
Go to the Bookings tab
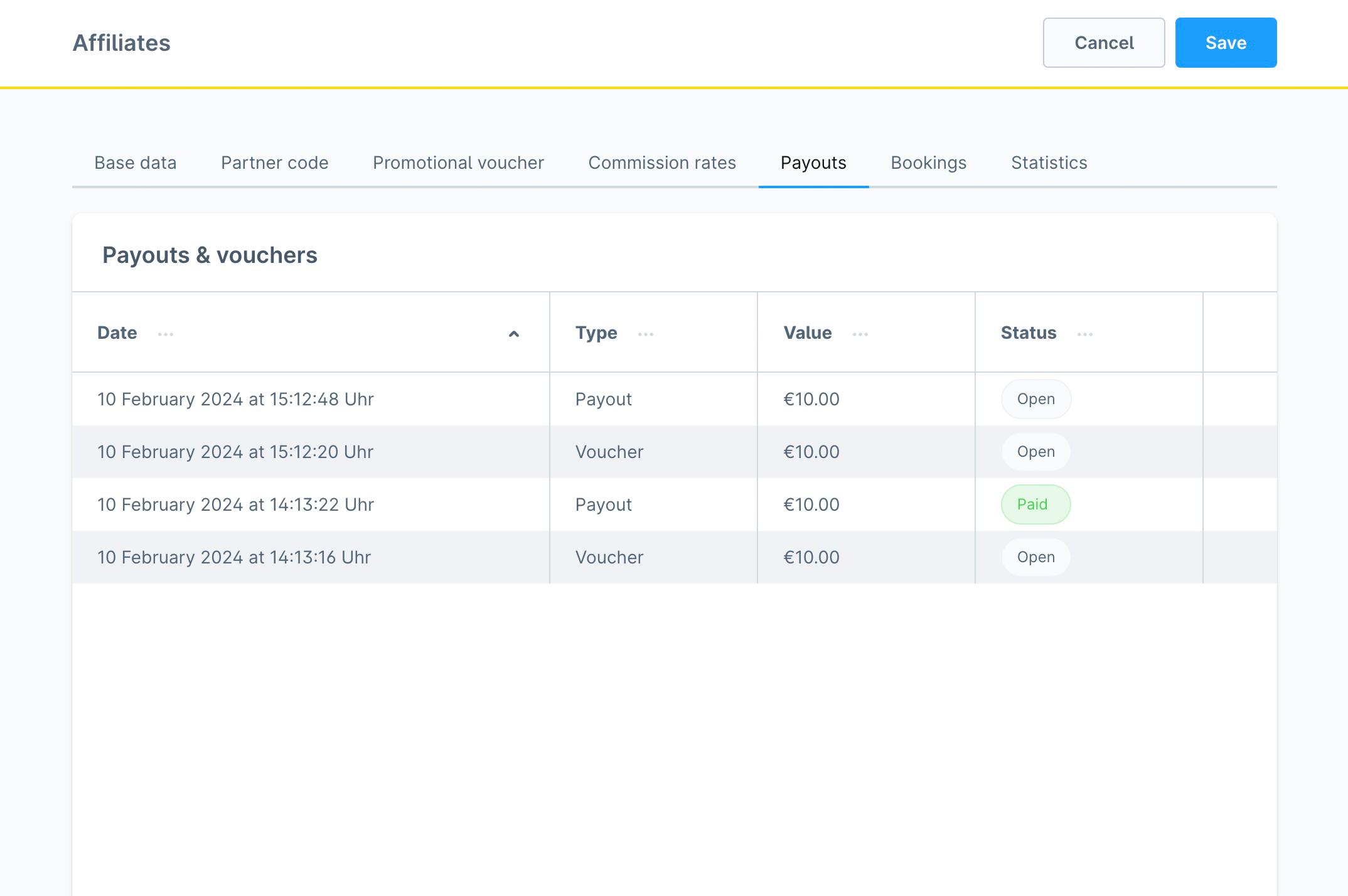(x=929, y=163)
